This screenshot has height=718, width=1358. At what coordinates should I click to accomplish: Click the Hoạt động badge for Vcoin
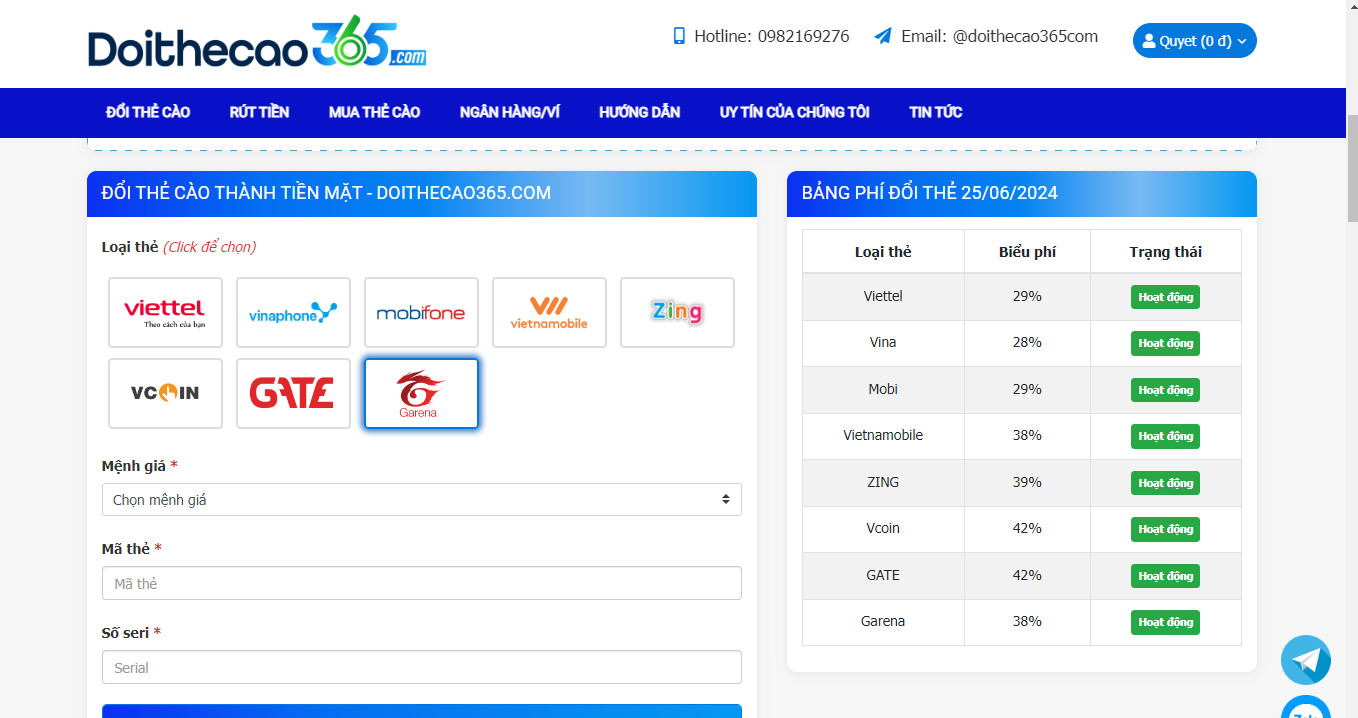click(1165, 529)
